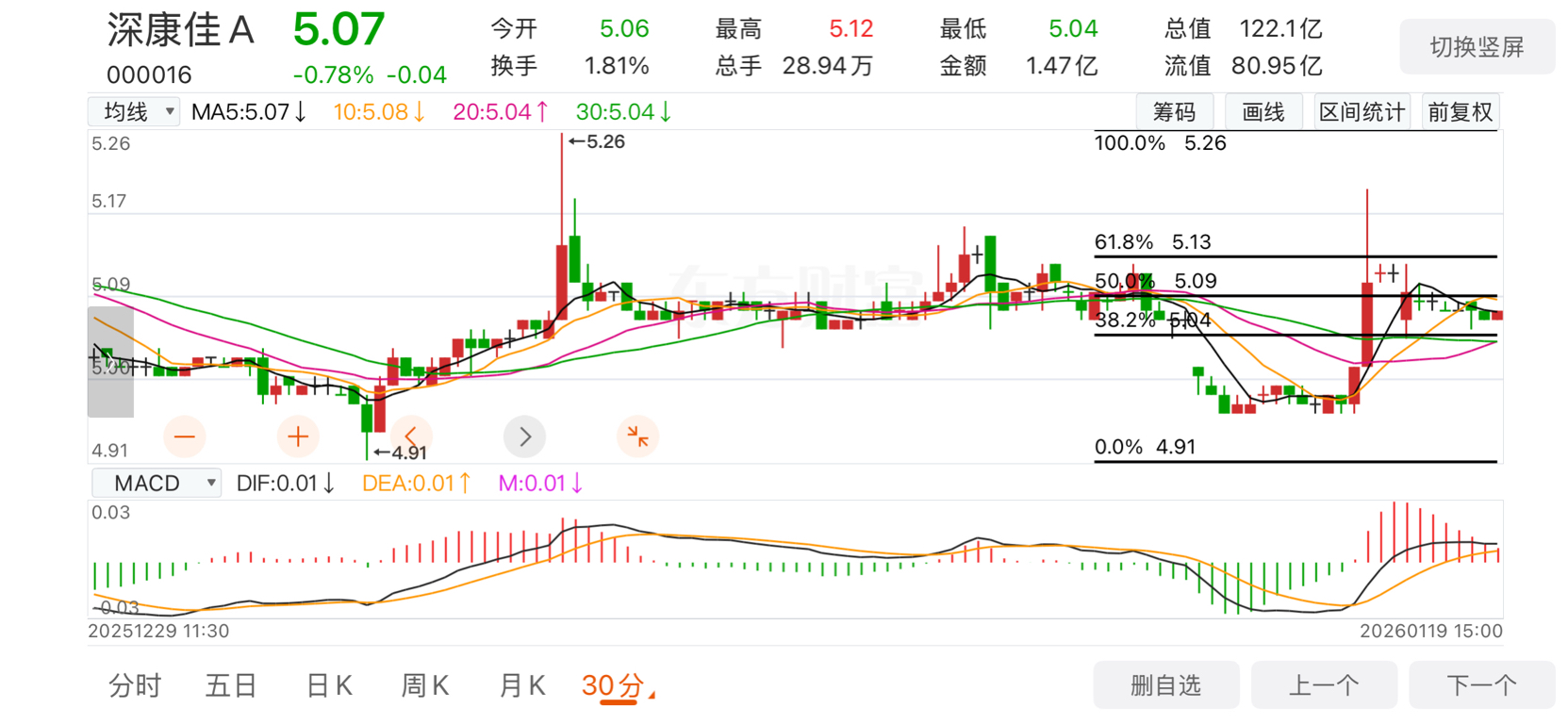Click 换手 1.81% turnover rate
1568x724 pixels.
pos(569,66)
